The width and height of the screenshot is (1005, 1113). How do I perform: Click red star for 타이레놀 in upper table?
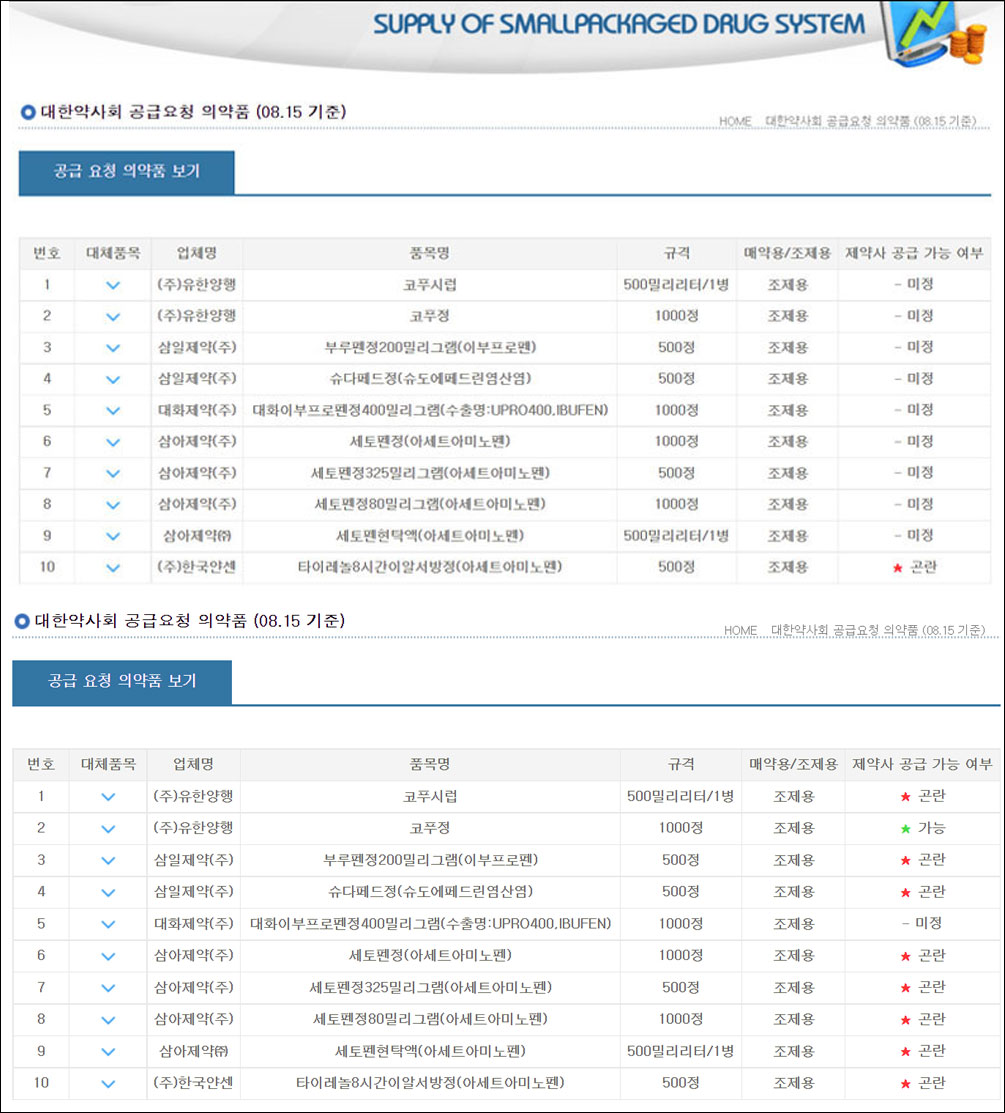898,568
